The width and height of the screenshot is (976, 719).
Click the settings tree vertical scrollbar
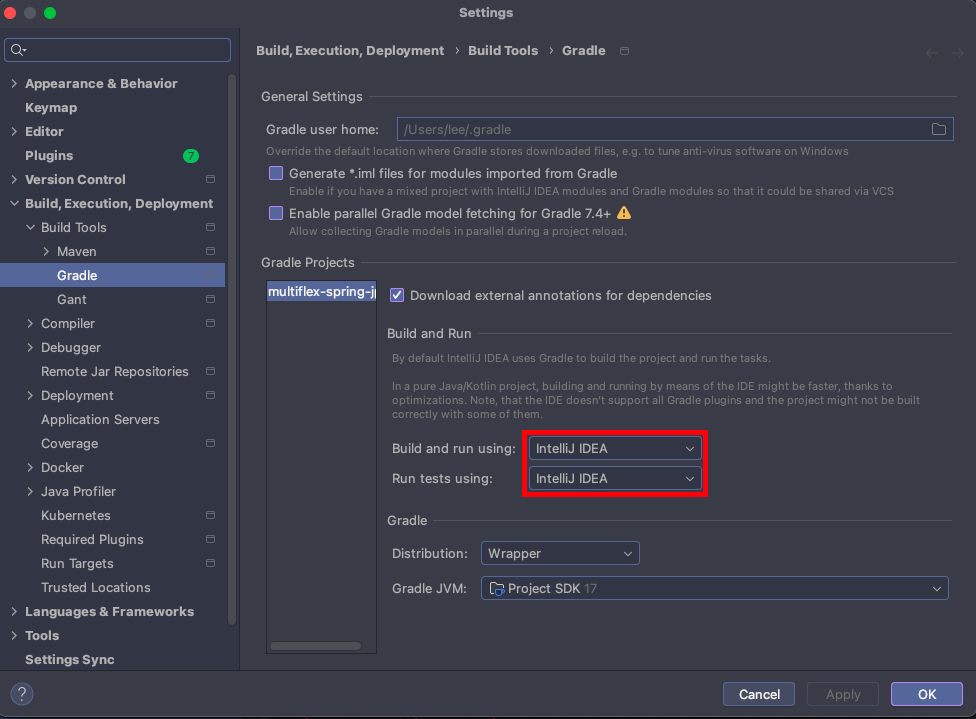click(232, 349)
